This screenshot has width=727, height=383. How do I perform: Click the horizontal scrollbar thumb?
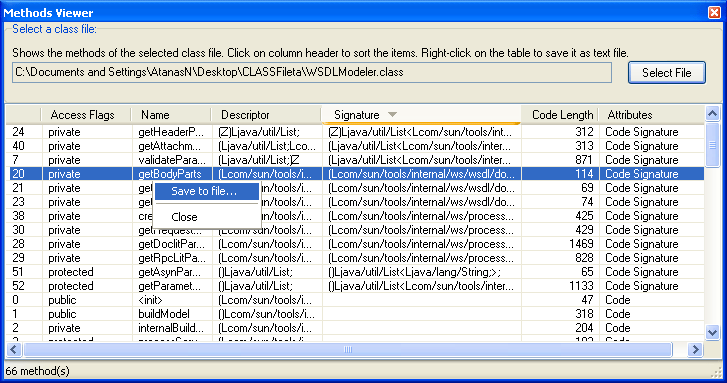348,350
